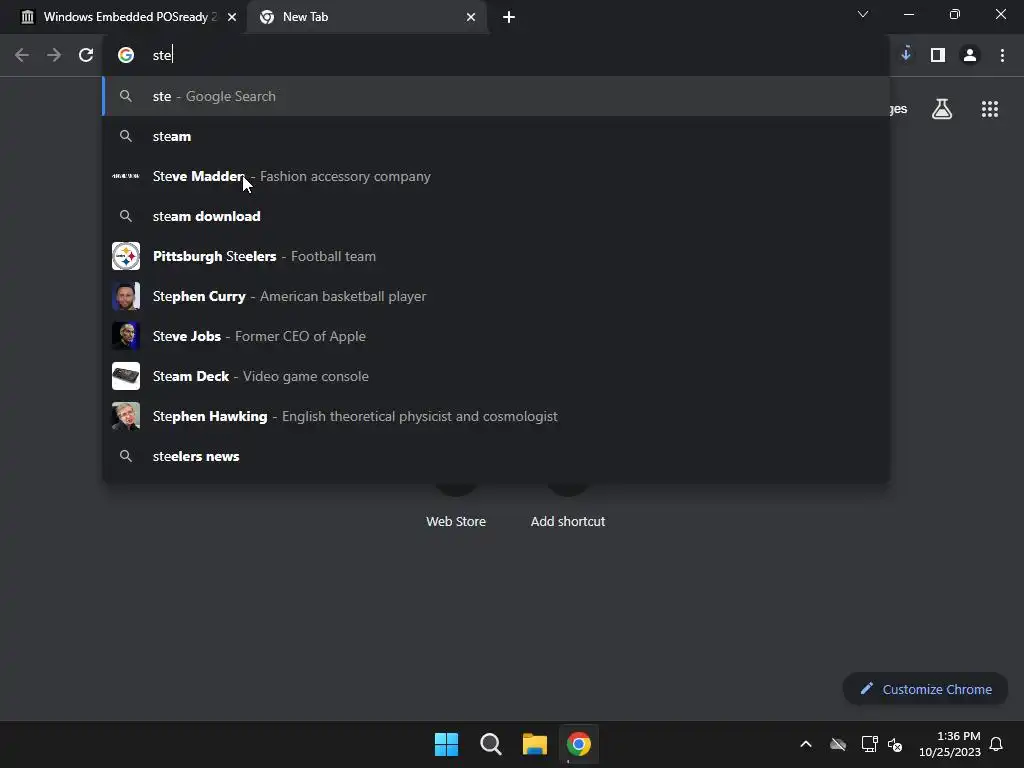Open the downloads indicator icon
The image size is (1024, 768).
906,54
